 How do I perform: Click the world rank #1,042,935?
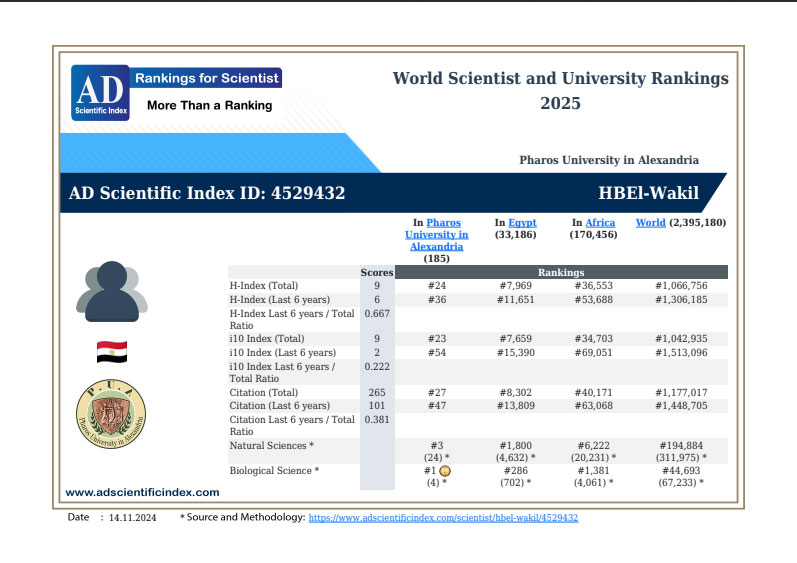[x=681, y=338]
